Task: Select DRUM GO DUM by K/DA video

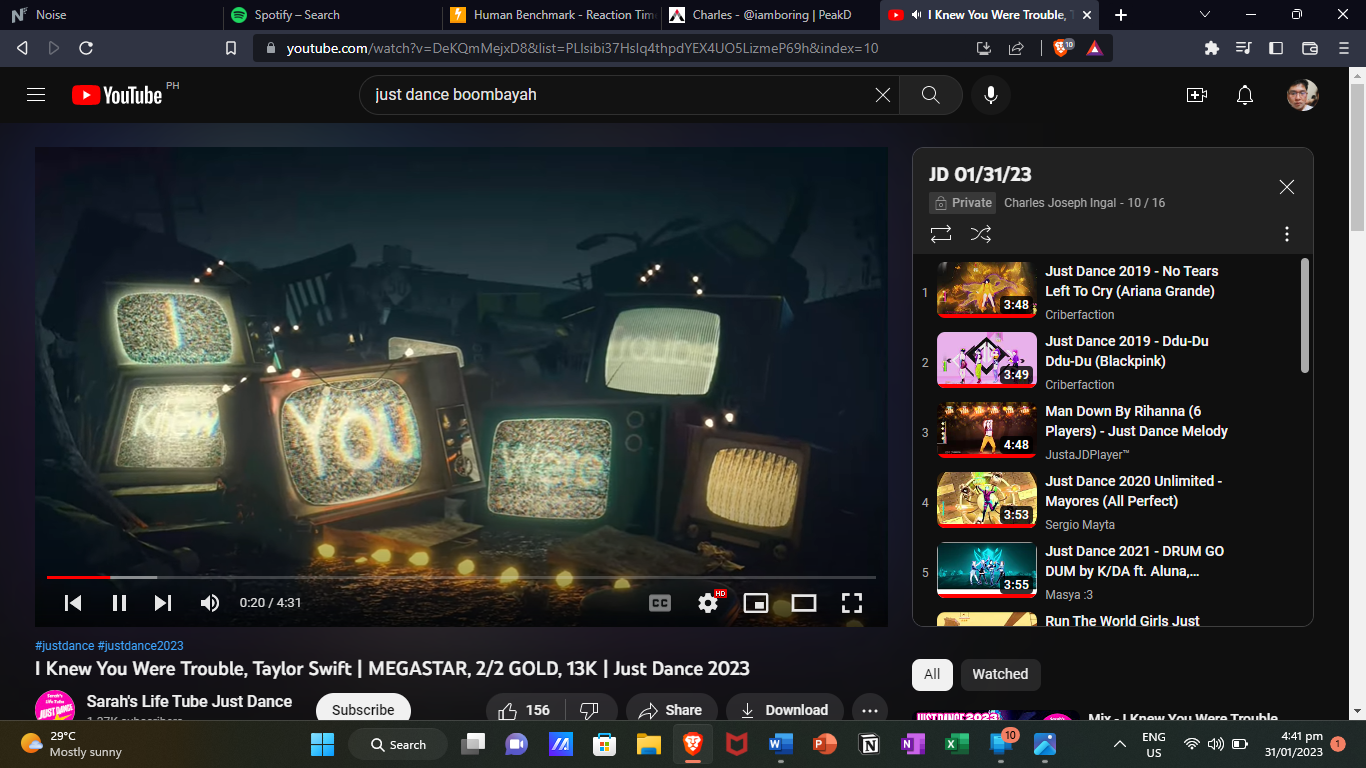Action: pos(1110,572)
